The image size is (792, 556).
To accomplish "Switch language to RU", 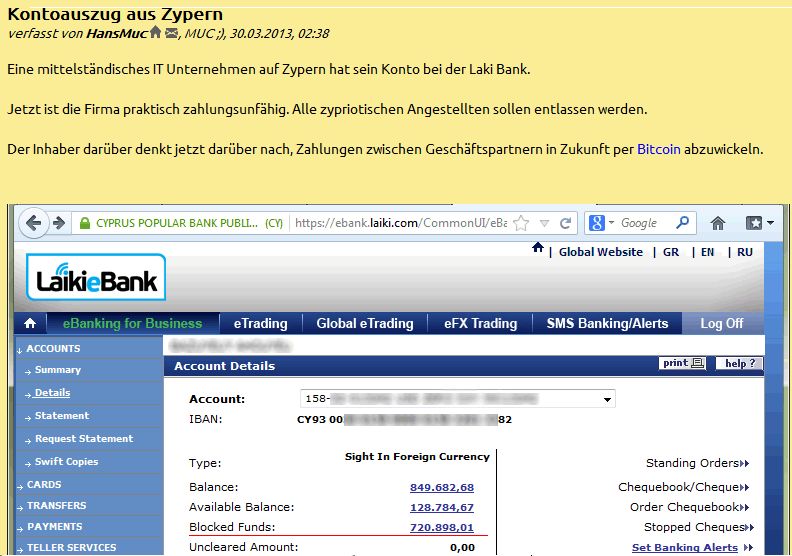I will [745, 252].
